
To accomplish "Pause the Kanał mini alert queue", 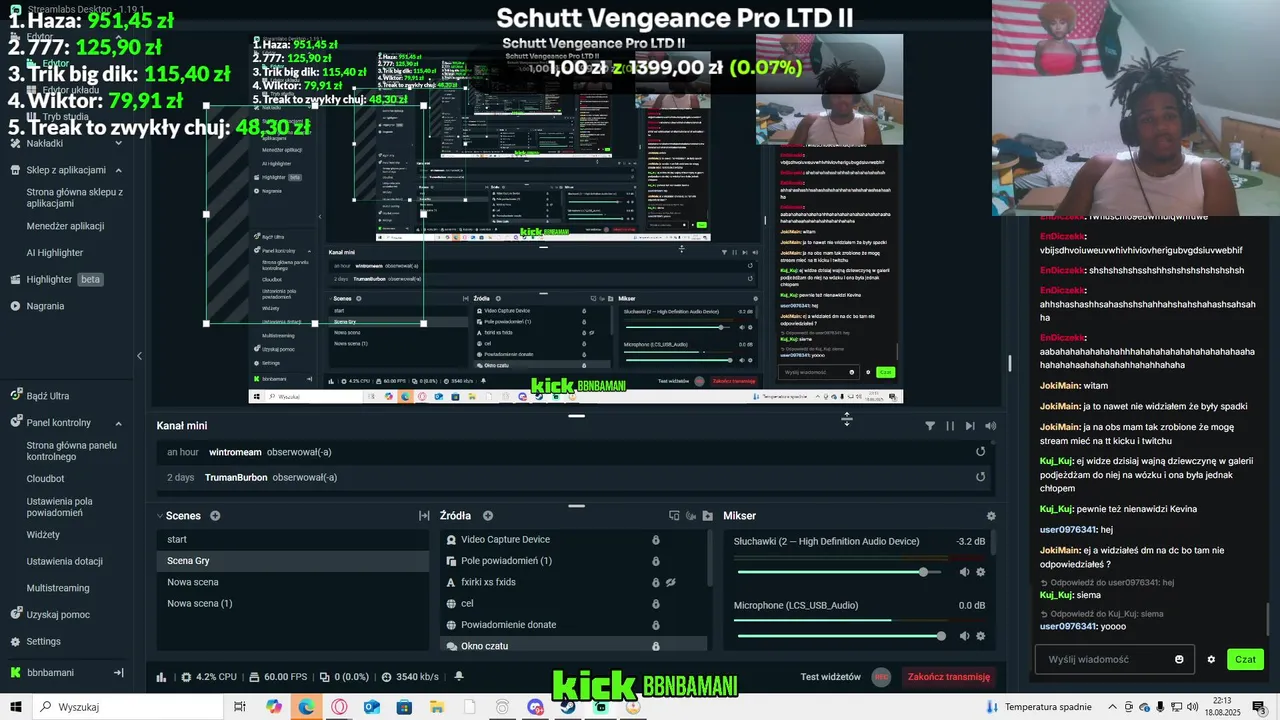I will click(x=950, y=426).
